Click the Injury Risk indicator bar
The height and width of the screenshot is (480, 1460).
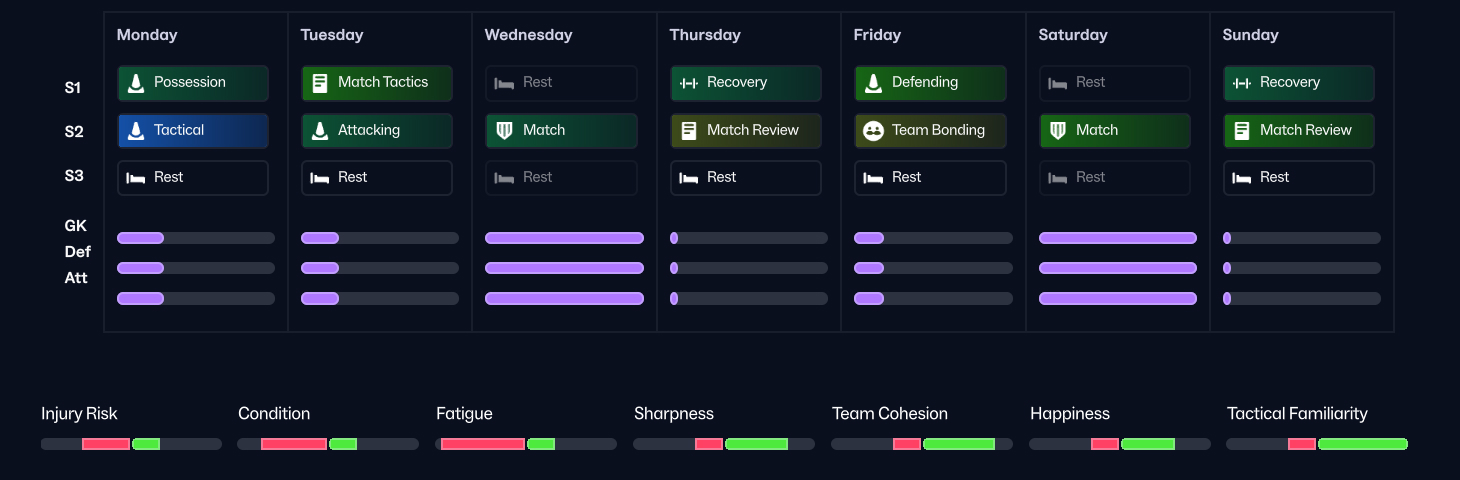pos(131,444)
